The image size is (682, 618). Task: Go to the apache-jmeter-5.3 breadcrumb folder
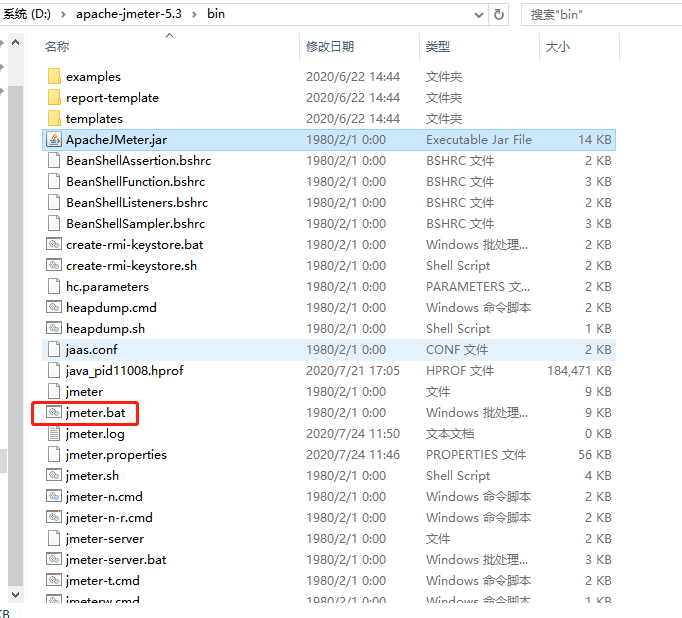[129, 14]
